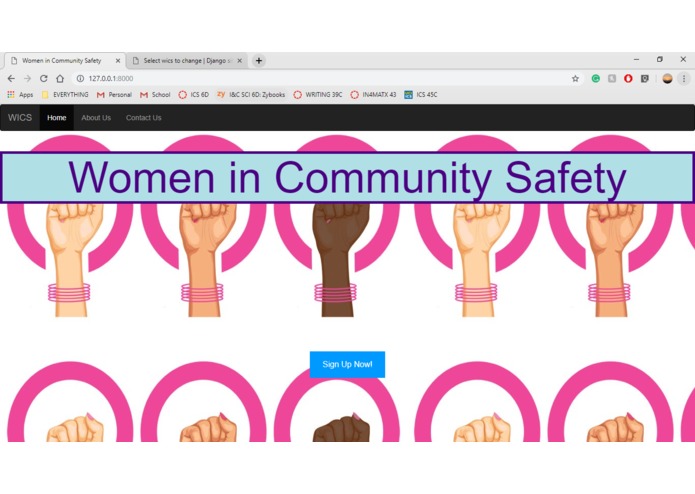Open the Contact Us page
The height and width of the screenshot is (494, 695).
pos(144,118)
